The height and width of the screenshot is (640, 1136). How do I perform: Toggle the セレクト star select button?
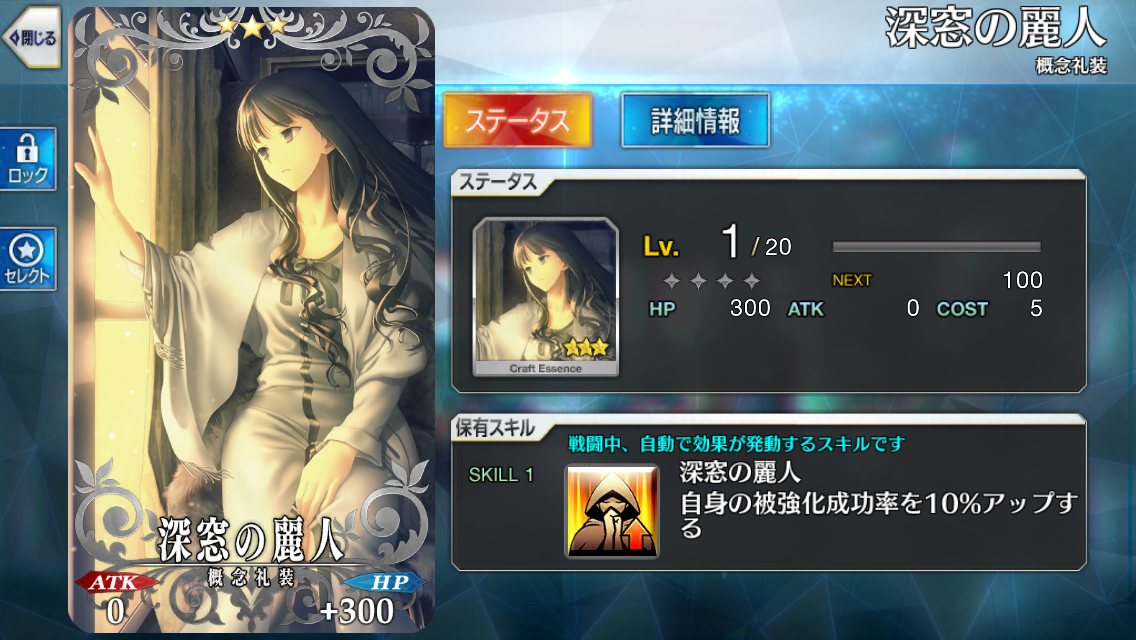tap(28, 259)
